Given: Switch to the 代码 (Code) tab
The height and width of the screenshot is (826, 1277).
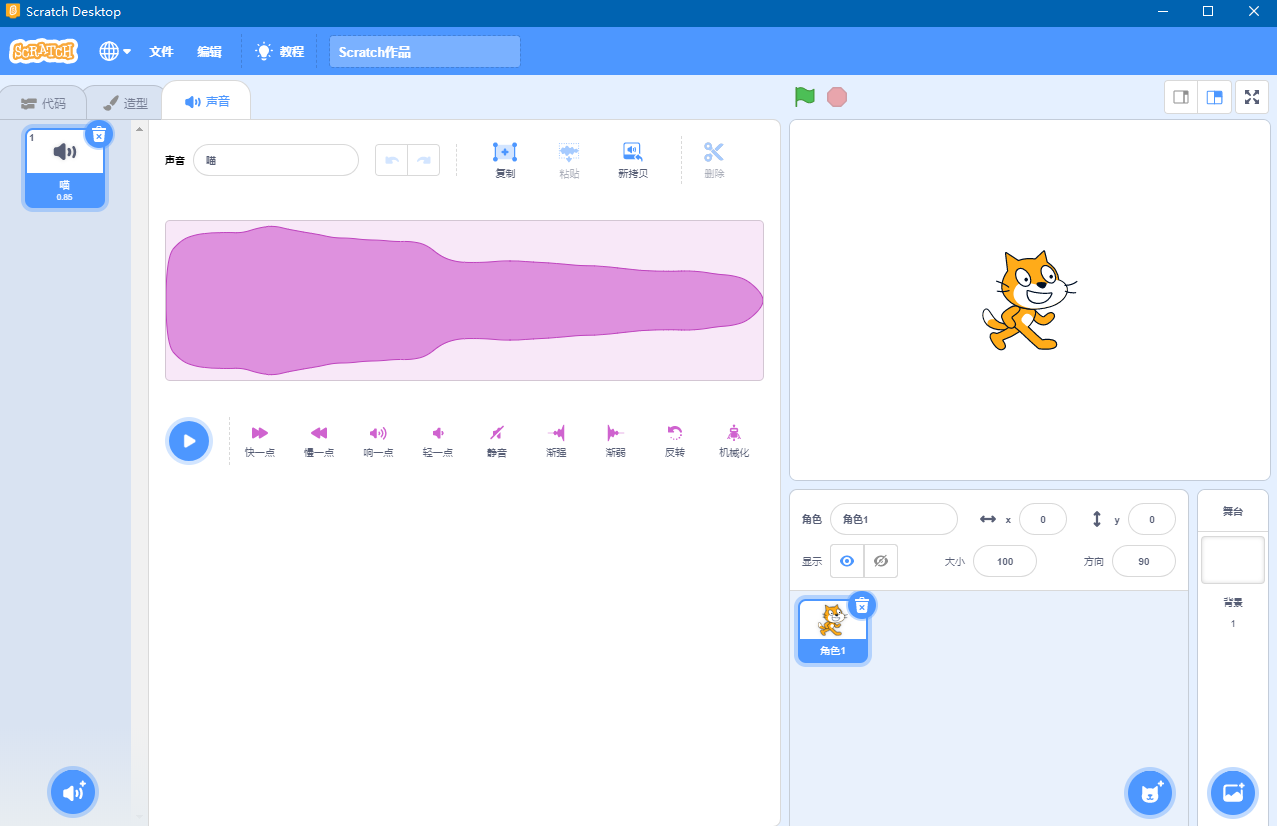Looking at the screenshot, I should pyautogui.click(x=44, y=100).
